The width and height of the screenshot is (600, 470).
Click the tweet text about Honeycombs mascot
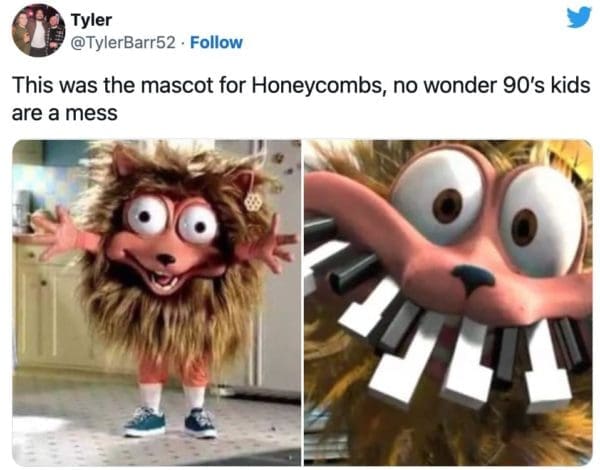(x=301, y=99)
